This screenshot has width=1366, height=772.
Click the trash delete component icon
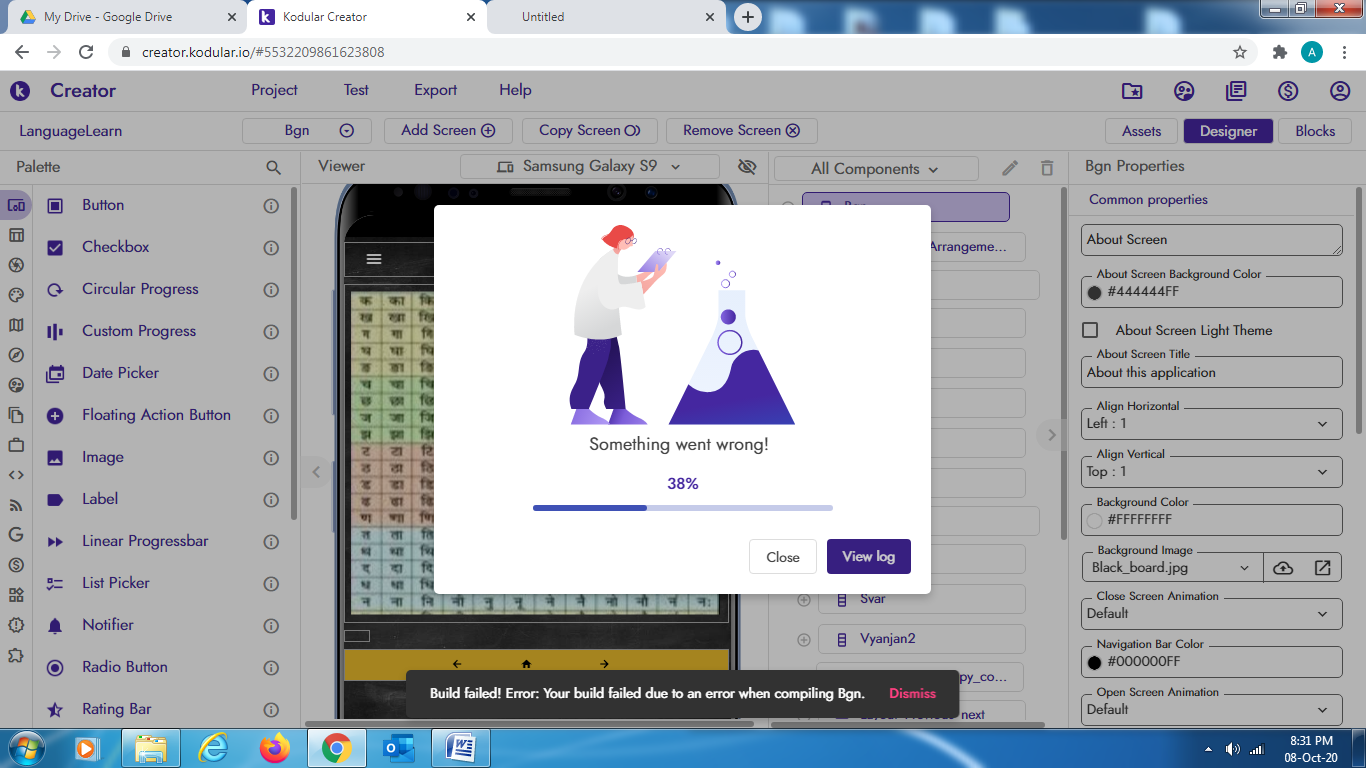click(1047, 168)
